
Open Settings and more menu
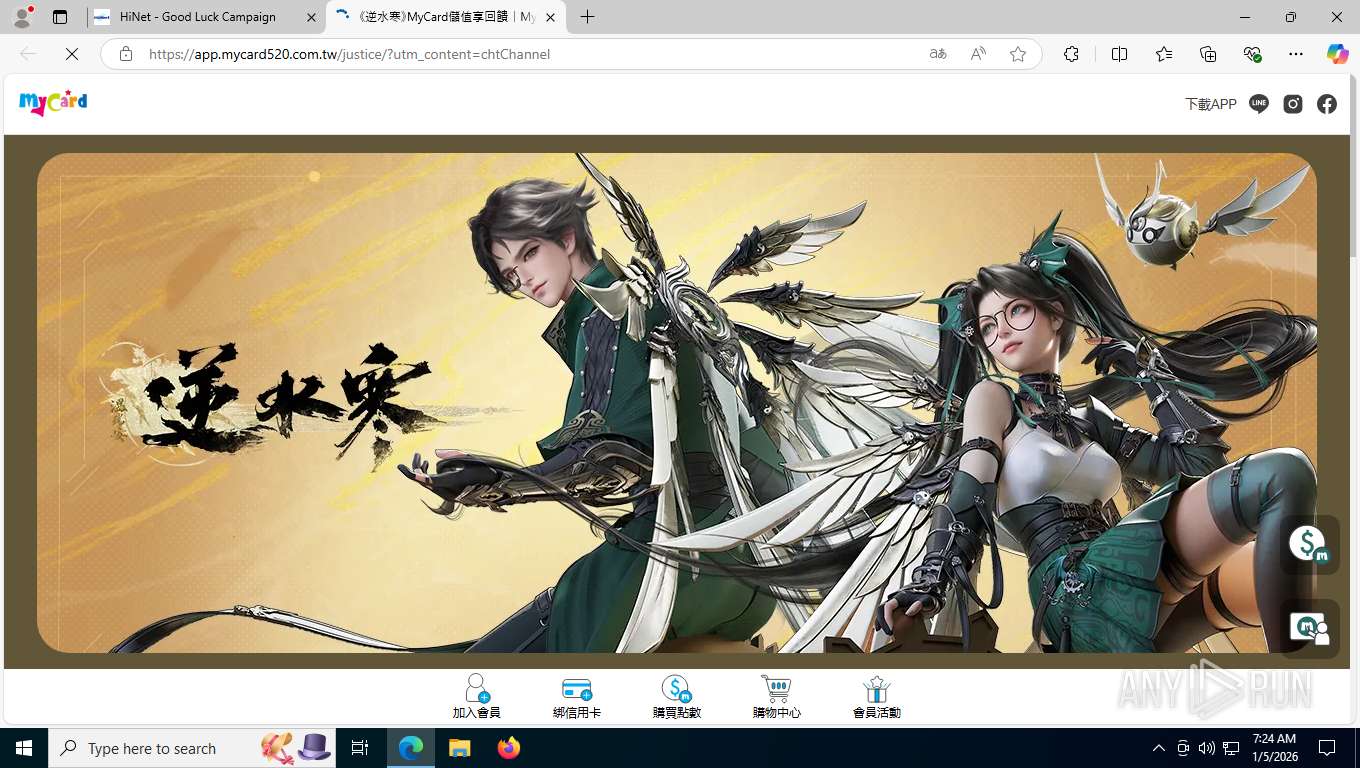[1296, 54]
